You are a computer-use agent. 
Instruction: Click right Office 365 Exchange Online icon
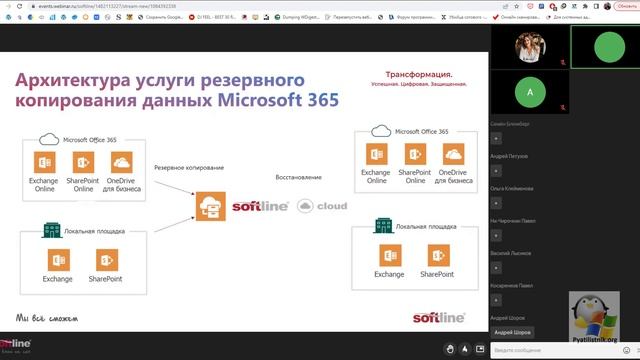(x=376, y=154)
